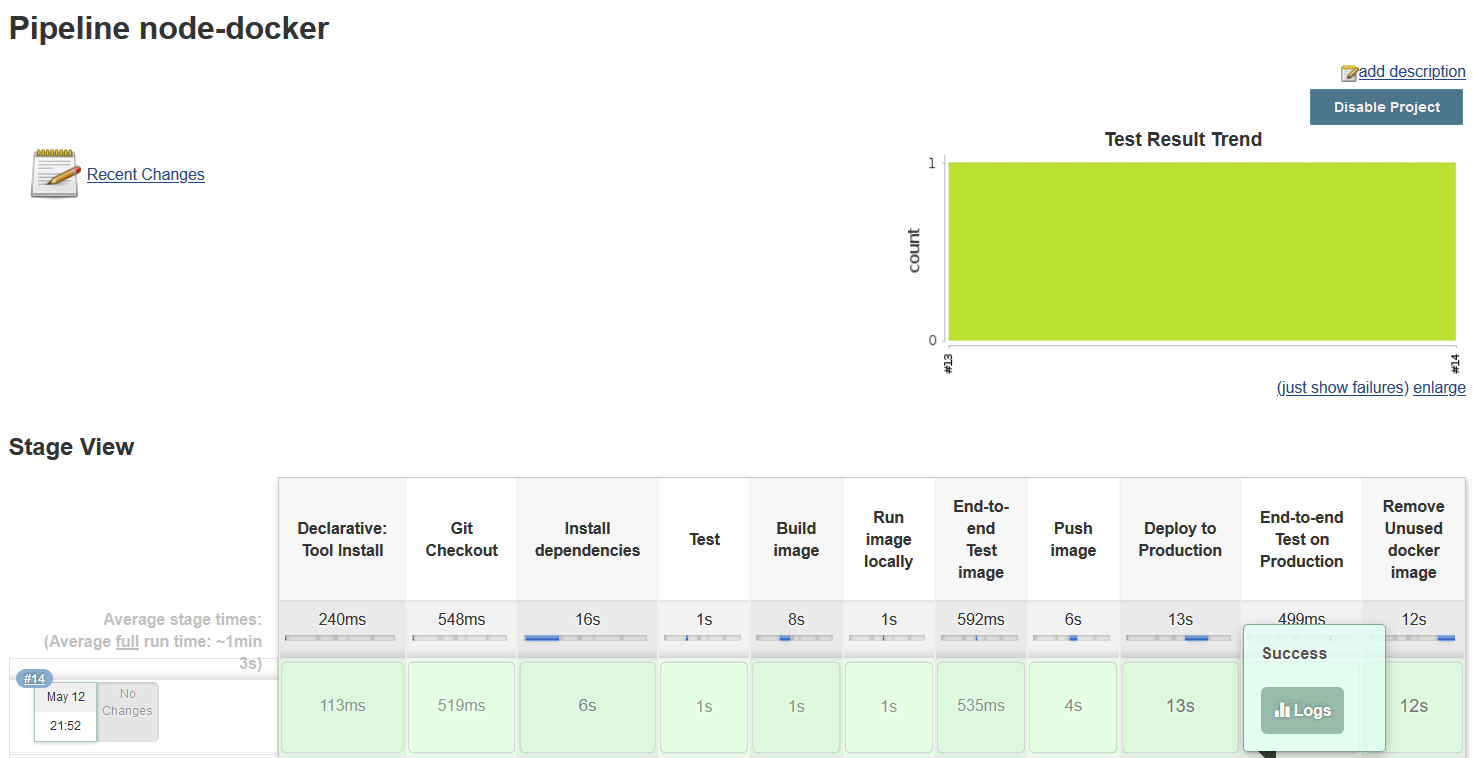The image size is (1473, 758).
Task: Click the No Changes label for build #14
Action: 128,711
